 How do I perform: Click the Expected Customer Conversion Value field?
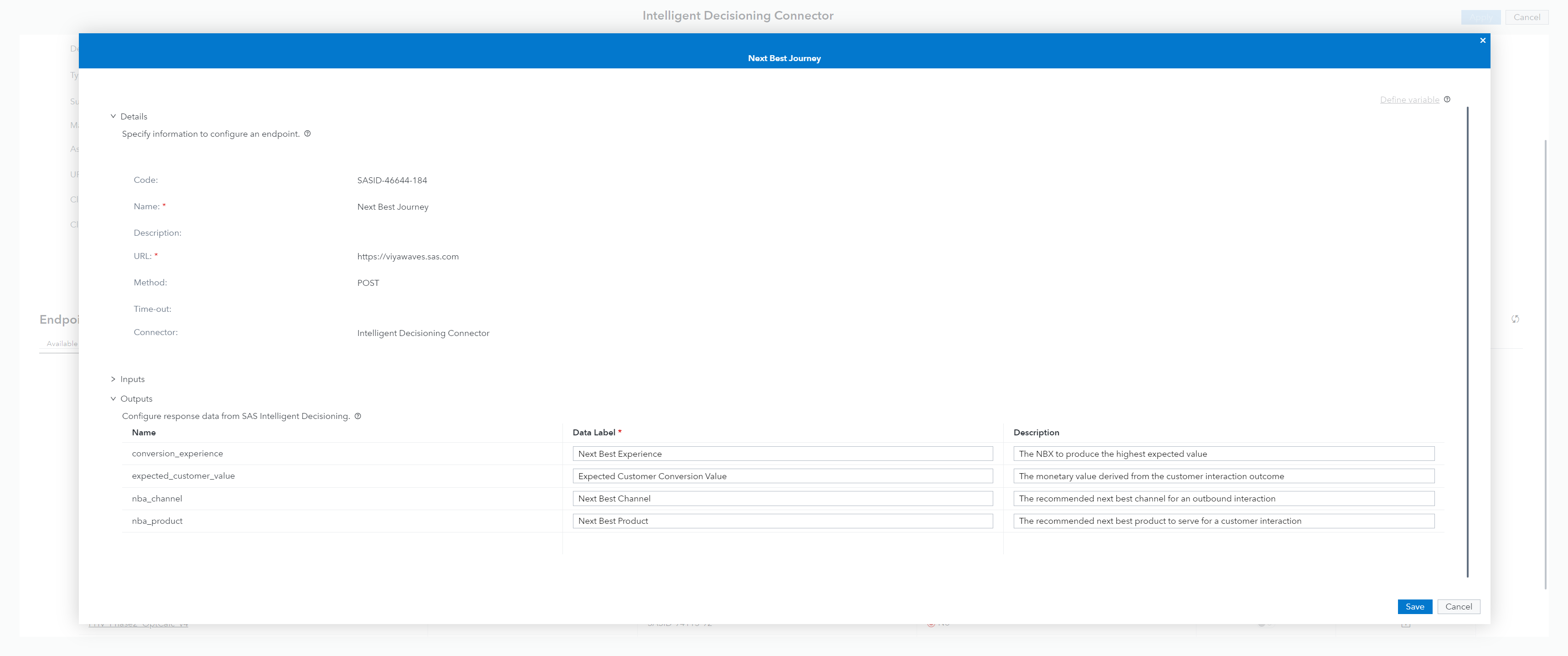point(782,476)
